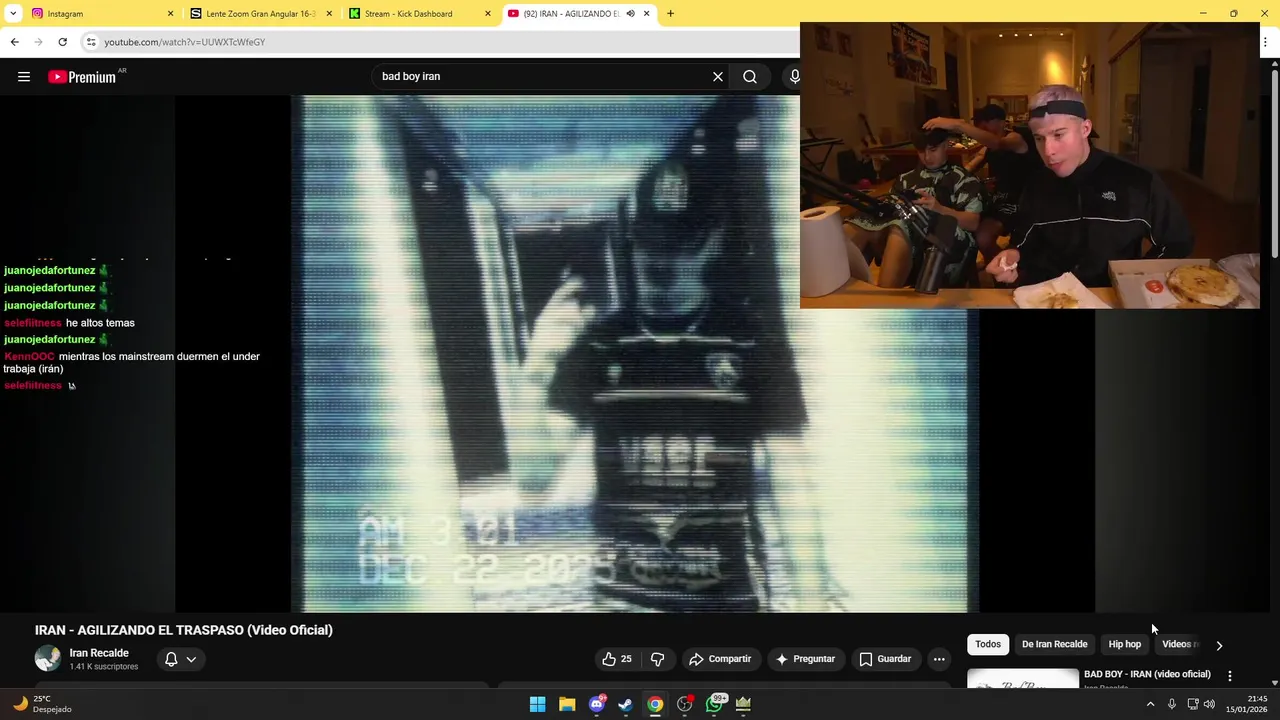
Task: Open options for BAD BOY - IRAN video
Action: click(x=1229, y=676)
